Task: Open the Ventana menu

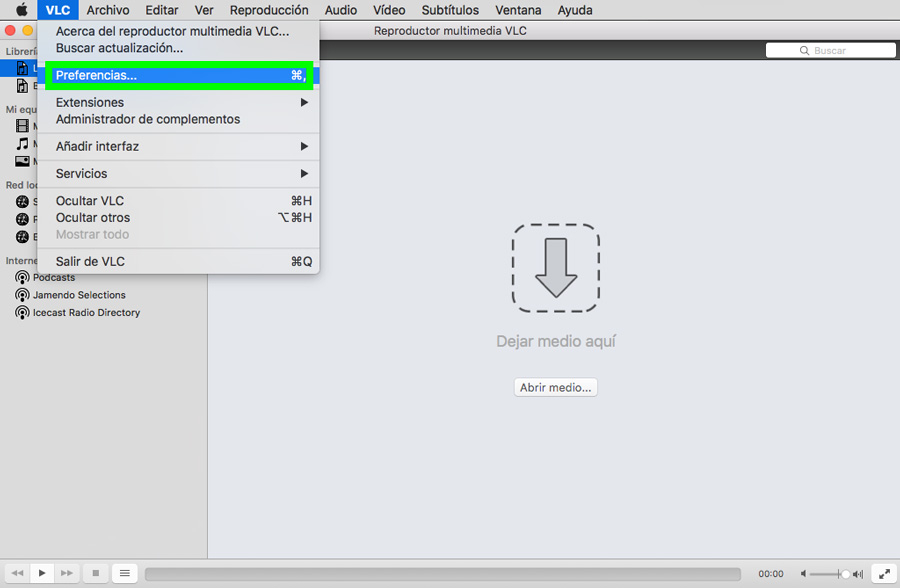Action: pos(518,10)
